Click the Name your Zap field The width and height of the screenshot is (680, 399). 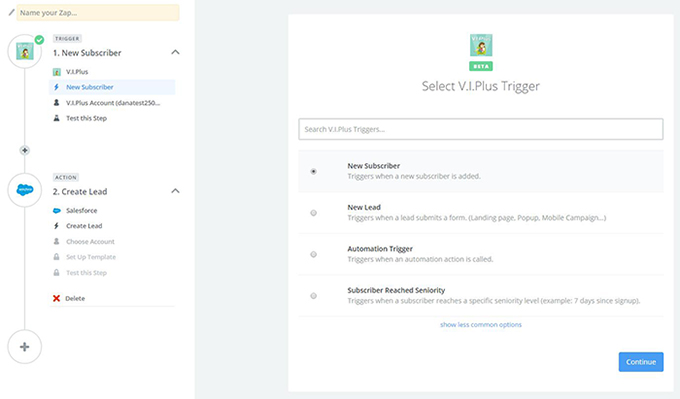tap(98, 13)
